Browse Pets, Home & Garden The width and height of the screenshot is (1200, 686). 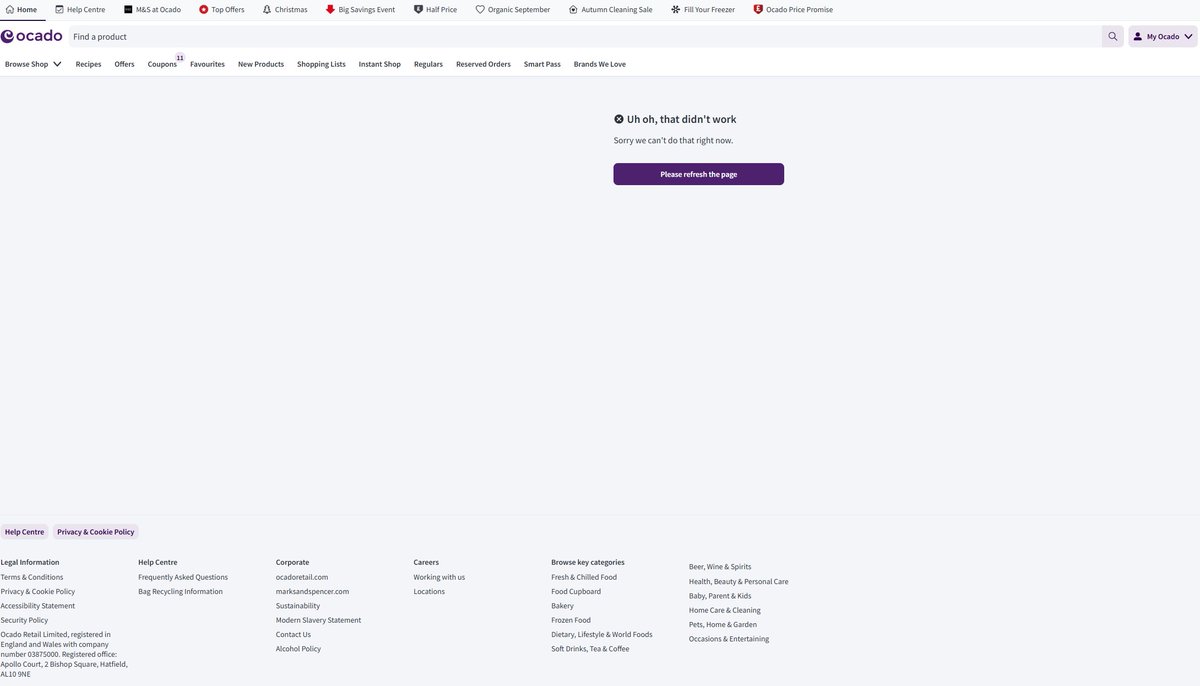coord(723,625)
